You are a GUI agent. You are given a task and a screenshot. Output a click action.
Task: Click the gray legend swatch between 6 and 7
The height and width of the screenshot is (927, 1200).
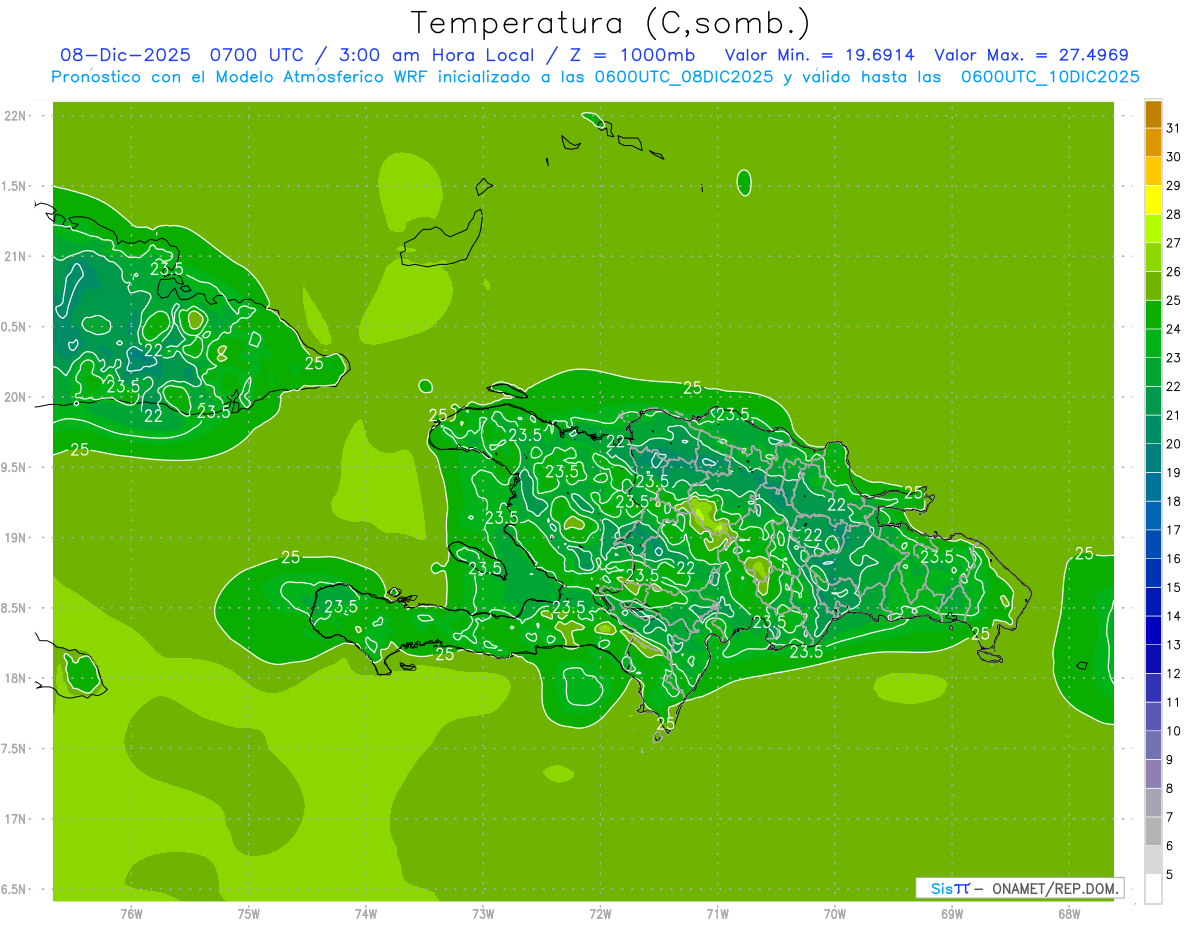tap(1153, 832)
